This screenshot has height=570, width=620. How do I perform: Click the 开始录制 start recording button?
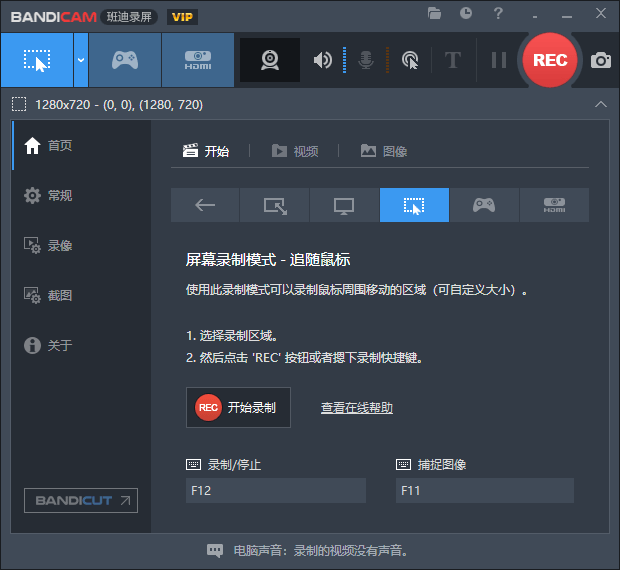tap(238, 408)
